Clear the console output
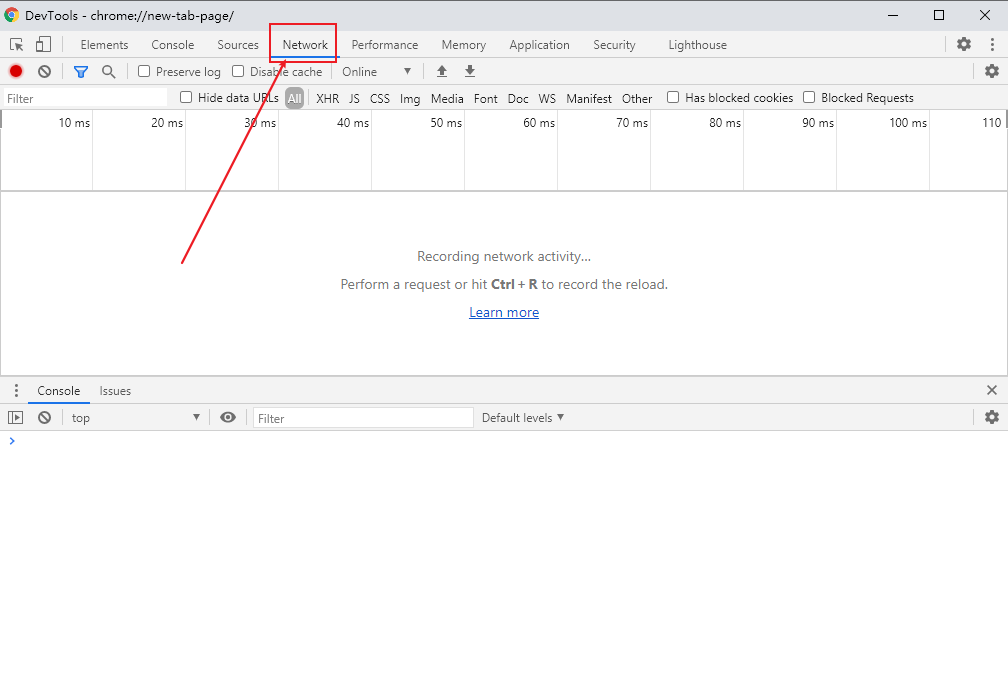 (x=44, y=418)
